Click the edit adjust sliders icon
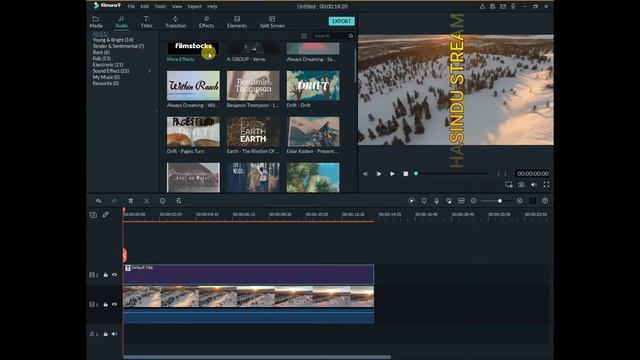Image resolution: width=640 pixels, height=360 pixels. coord(178,201)
